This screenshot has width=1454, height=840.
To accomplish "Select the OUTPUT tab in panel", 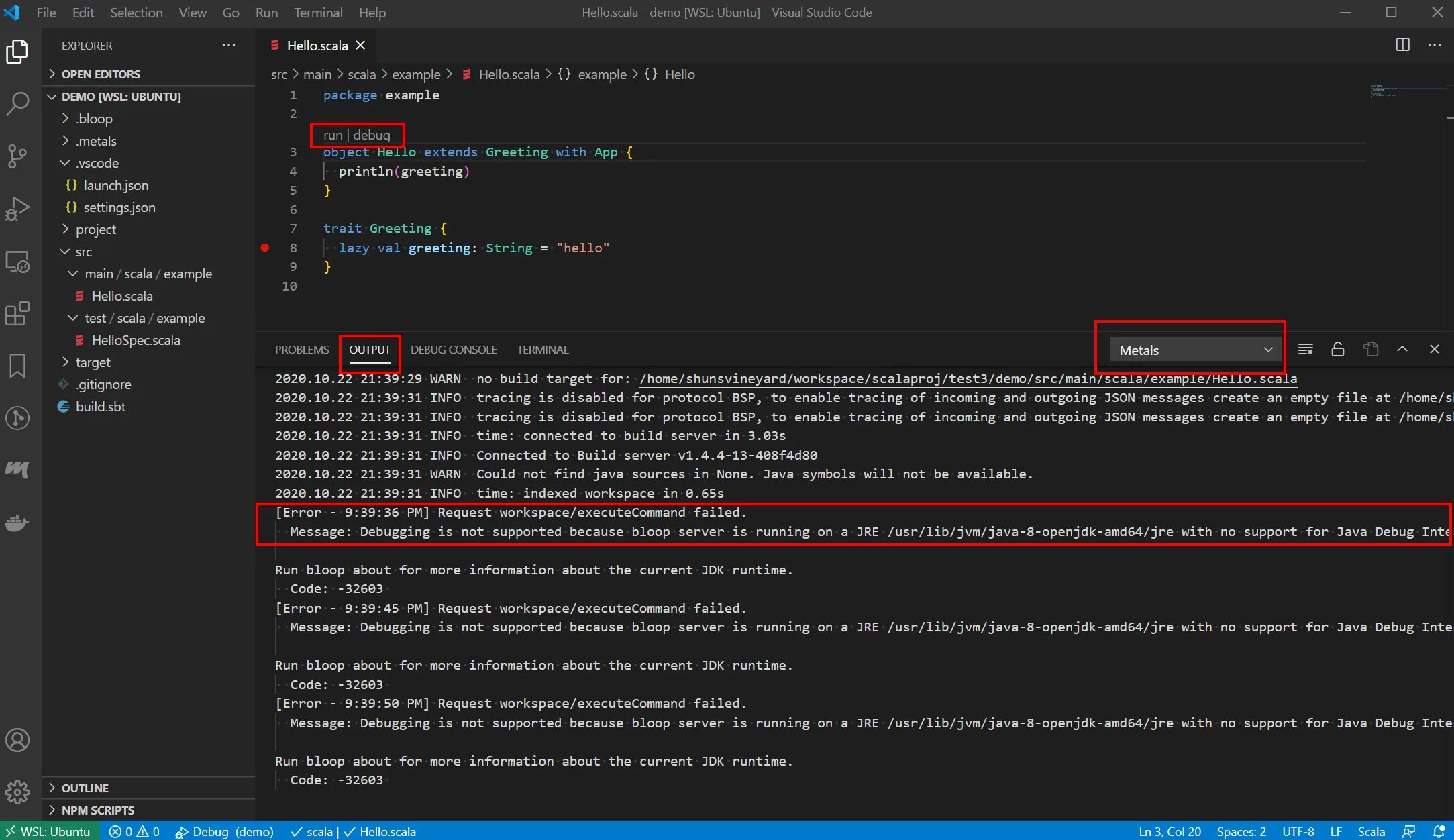I will point(369,348).
